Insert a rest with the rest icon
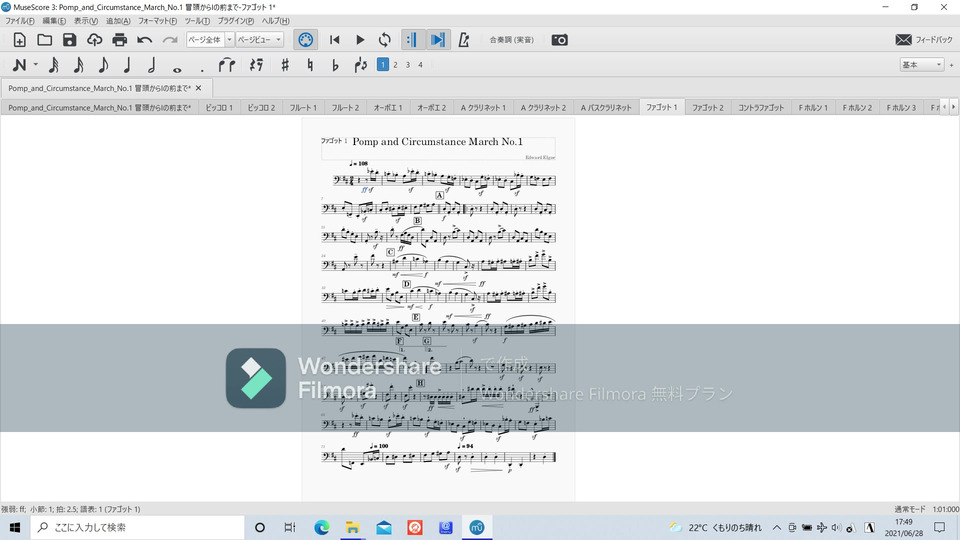 (257, 65)
